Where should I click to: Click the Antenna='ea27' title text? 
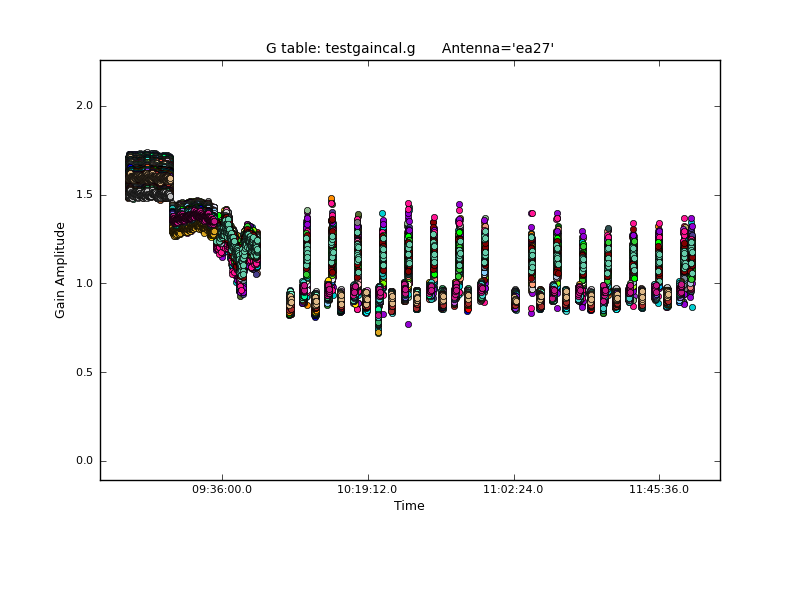pyautogui.click(x=497, y=48)
